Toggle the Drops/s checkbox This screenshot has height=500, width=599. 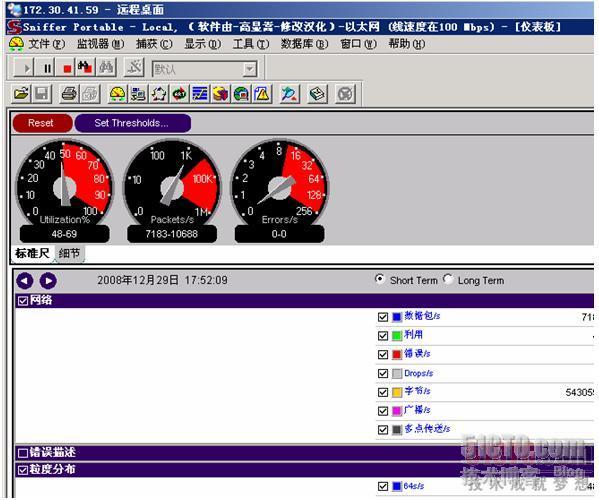click(383, 373)
